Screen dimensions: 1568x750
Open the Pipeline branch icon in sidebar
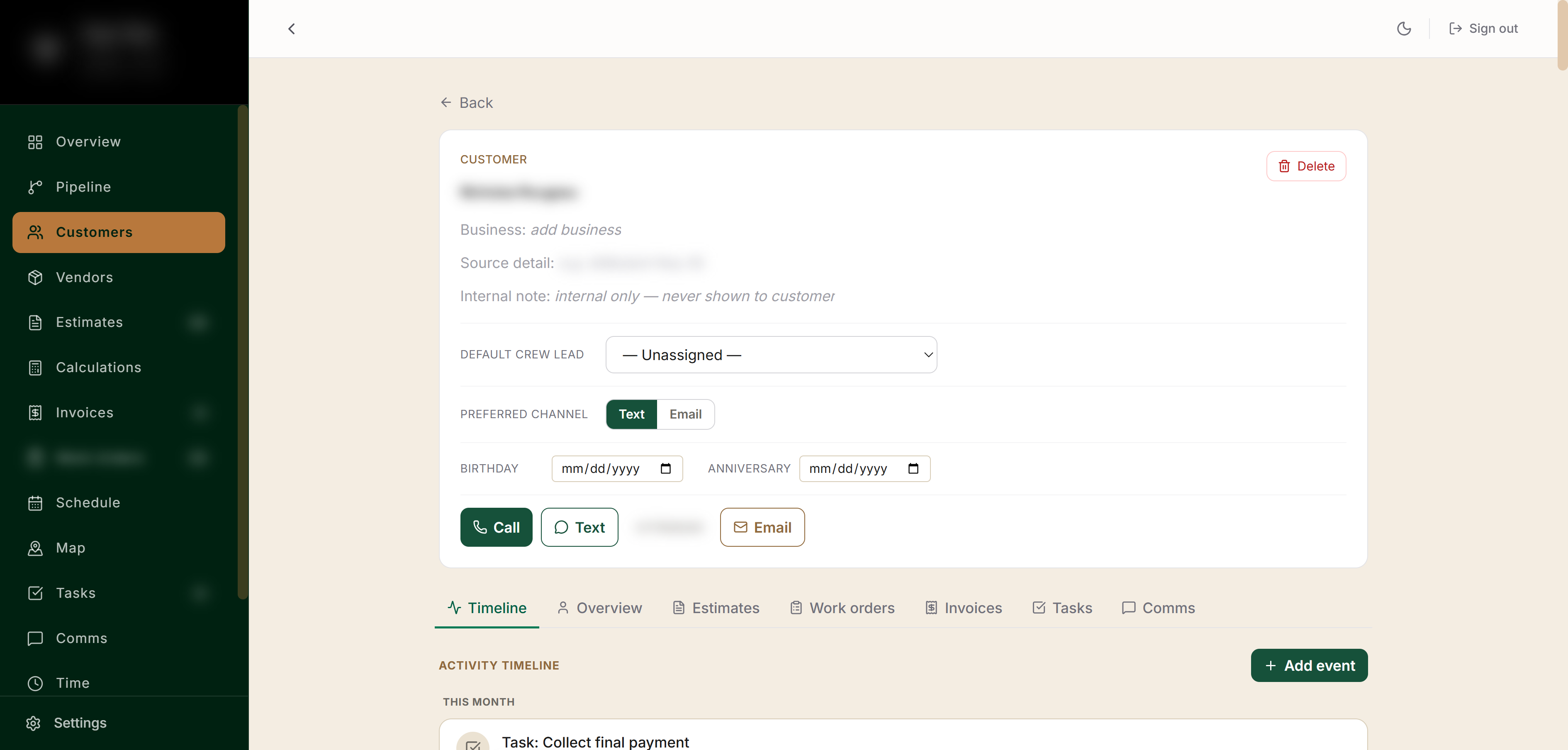click(x=35, y=187)
